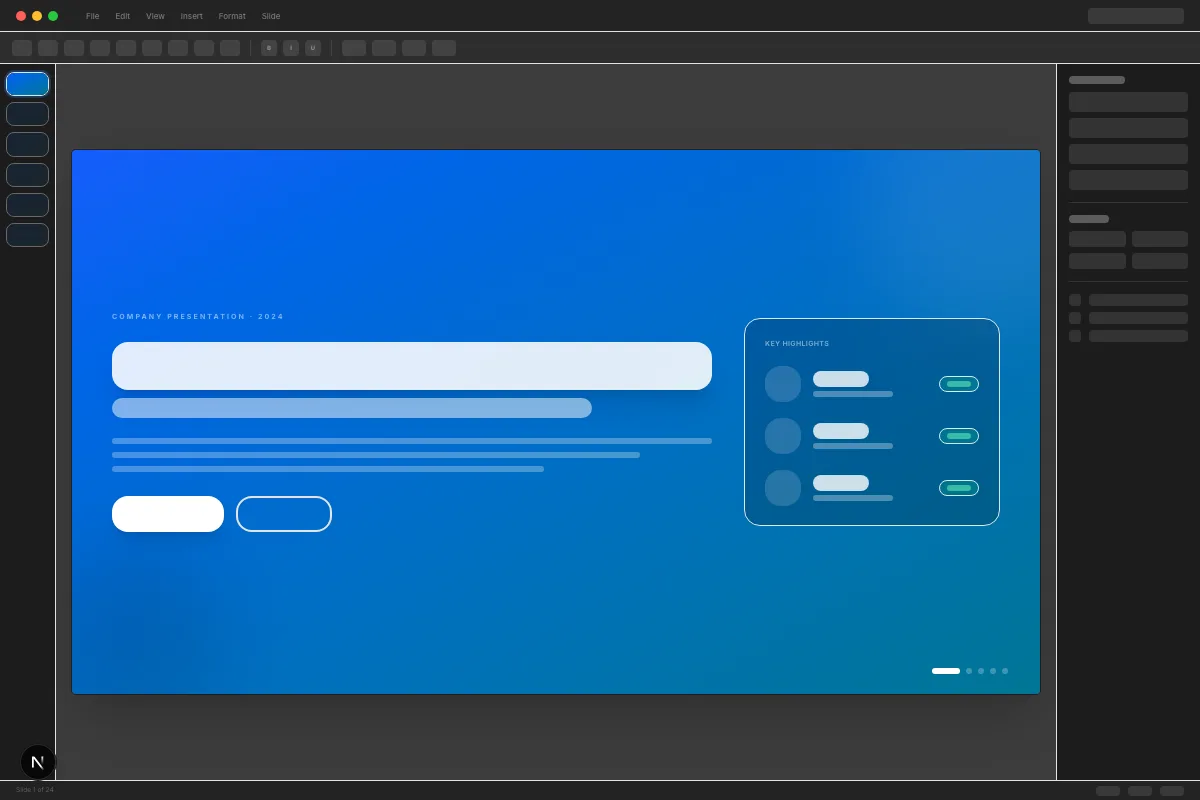The image size is (1200, 800).
Task: Click the active white pagination dash
Action: 946,671
